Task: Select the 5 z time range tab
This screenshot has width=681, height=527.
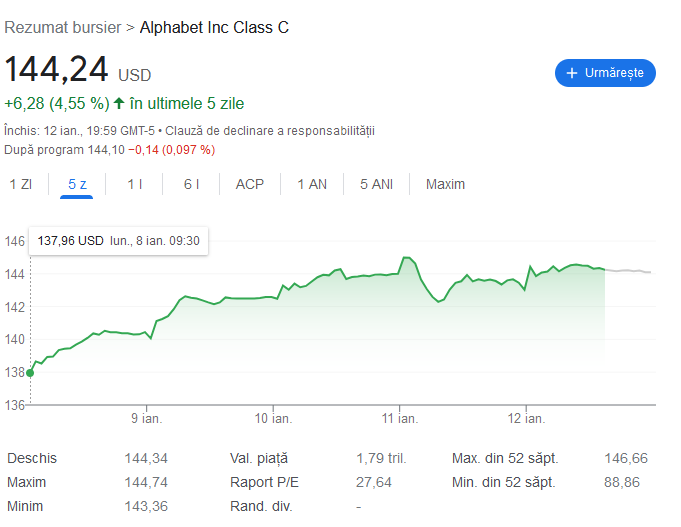Action: [77, 184]
